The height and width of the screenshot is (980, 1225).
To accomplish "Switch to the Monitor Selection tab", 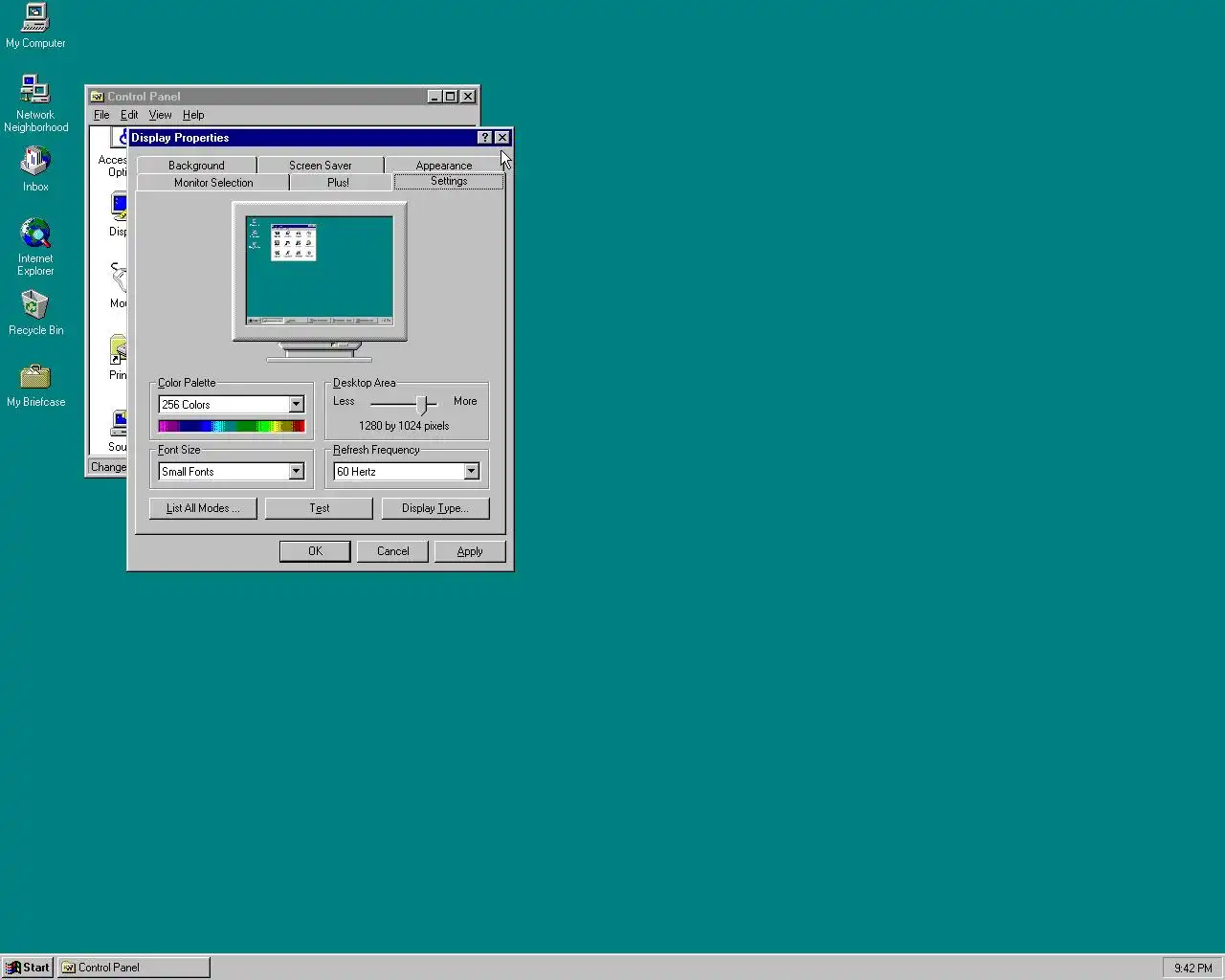I will click(x=213, y=183).
